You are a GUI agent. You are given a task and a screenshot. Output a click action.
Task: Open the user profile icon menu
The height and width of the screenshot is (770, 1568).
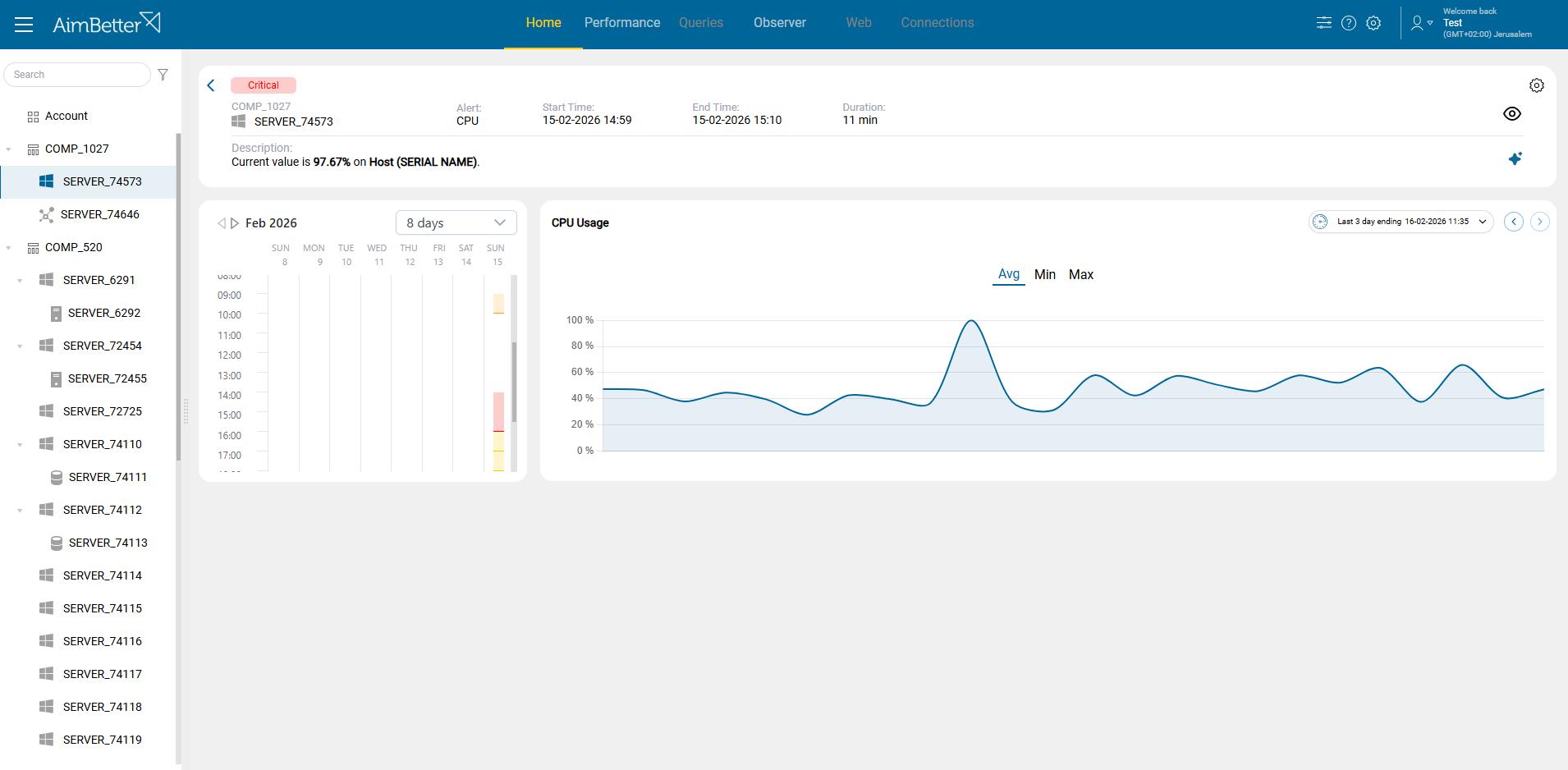(x=1419, y=23)
